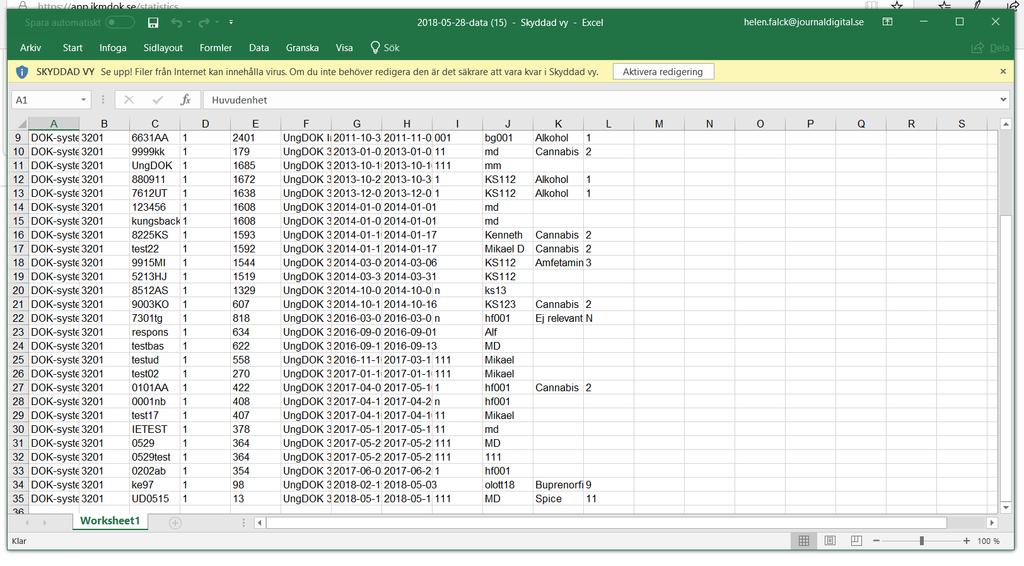Expand the Name Box dropdown arrow
Screen dimensions: 1024x566
tap(84, 100)
